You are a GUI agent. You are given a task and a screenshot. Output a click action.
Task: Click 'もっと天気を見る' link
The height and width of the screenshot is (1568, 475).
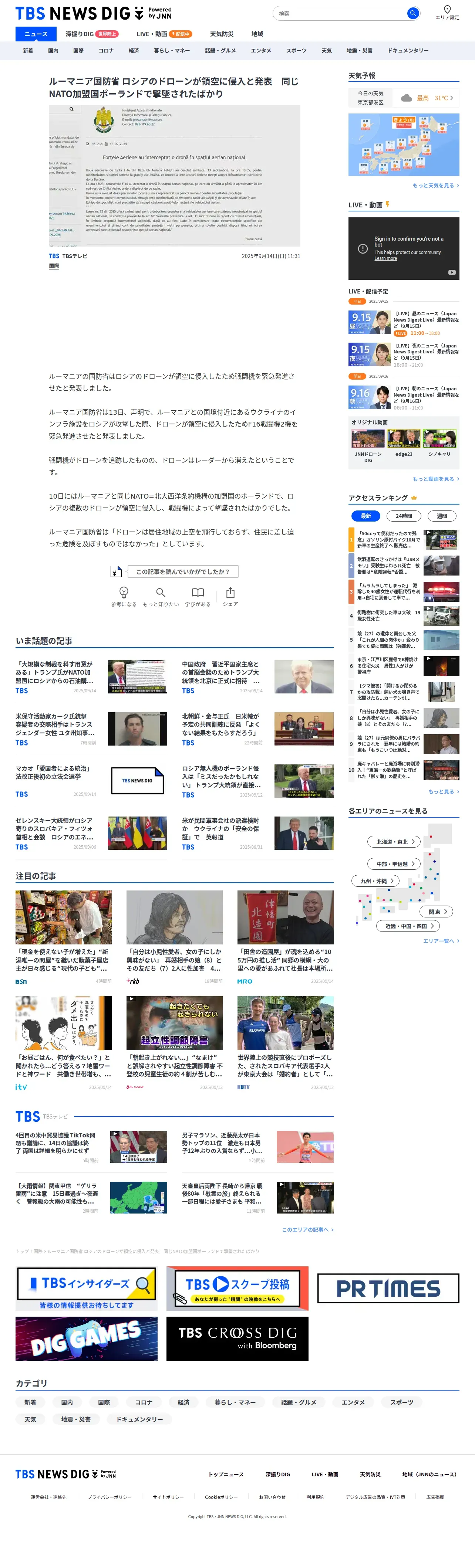[x=436, y=186]
